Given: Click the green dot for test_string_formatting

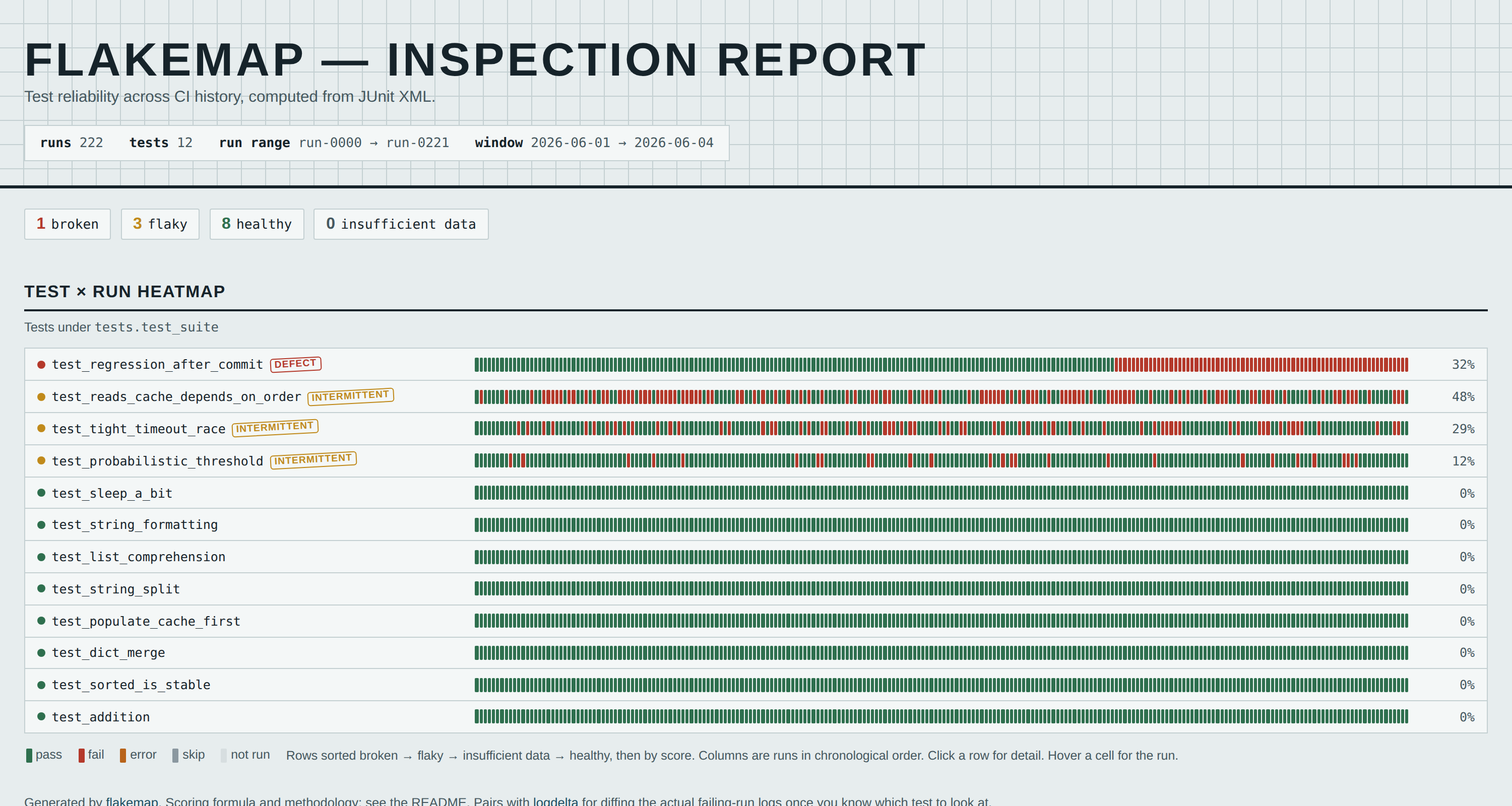Looking at the screenshot, I should click(x=41, y=524).
